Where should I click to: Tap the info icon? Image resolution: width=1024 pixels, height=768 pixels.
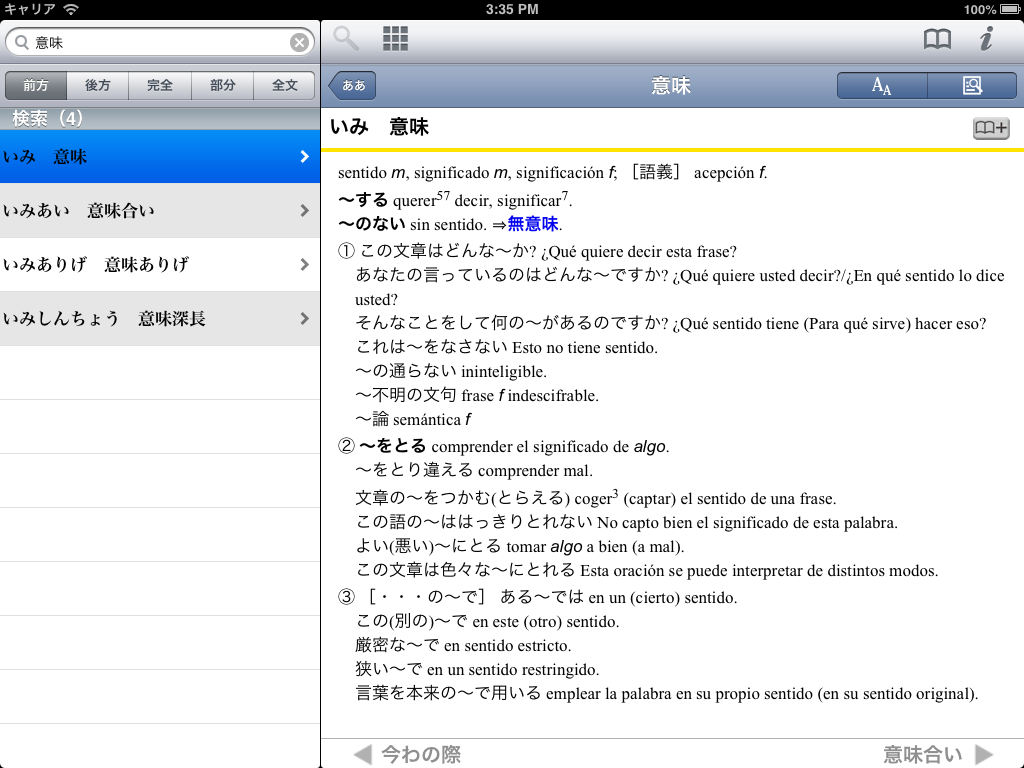986,40
